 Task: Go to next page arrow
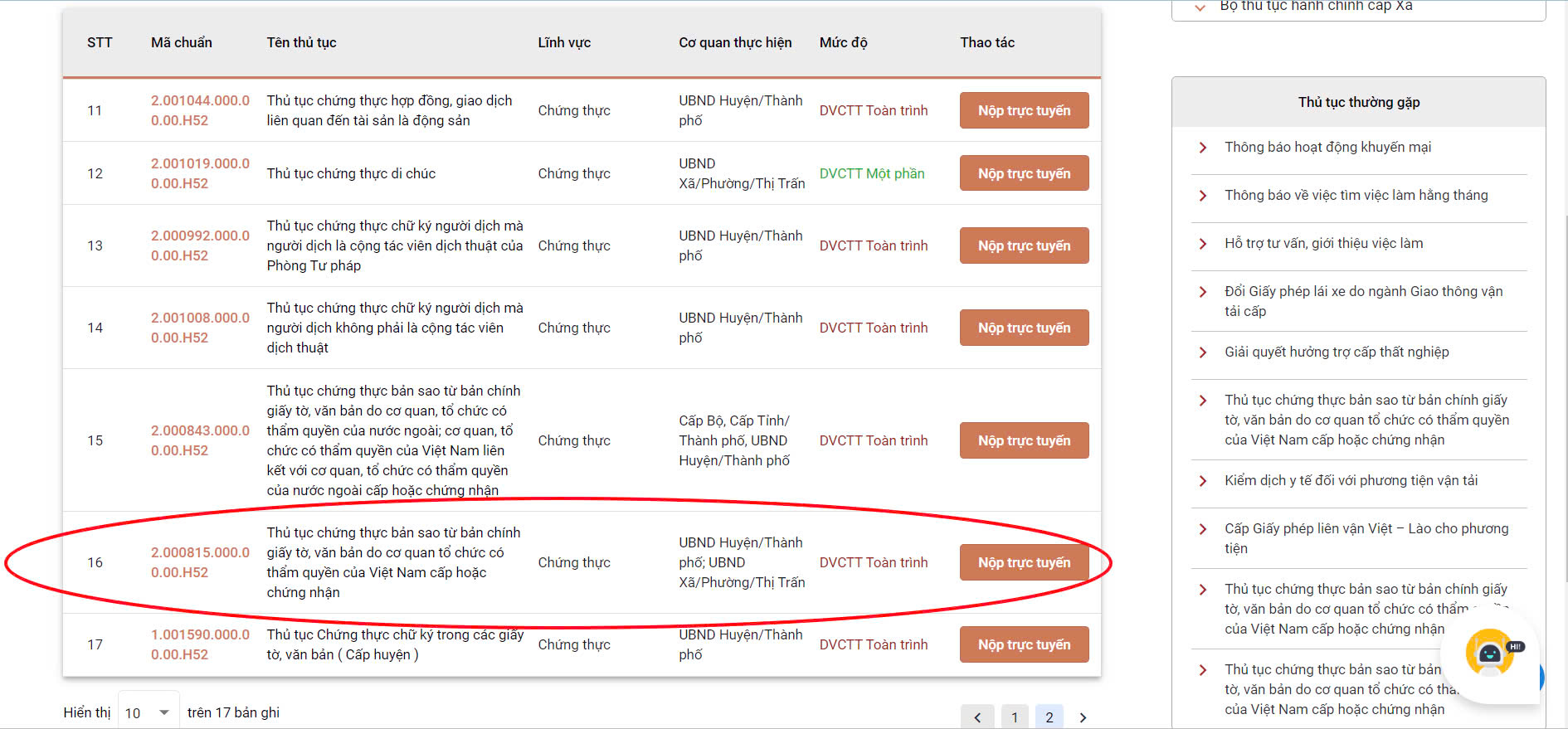point(1083,717)
